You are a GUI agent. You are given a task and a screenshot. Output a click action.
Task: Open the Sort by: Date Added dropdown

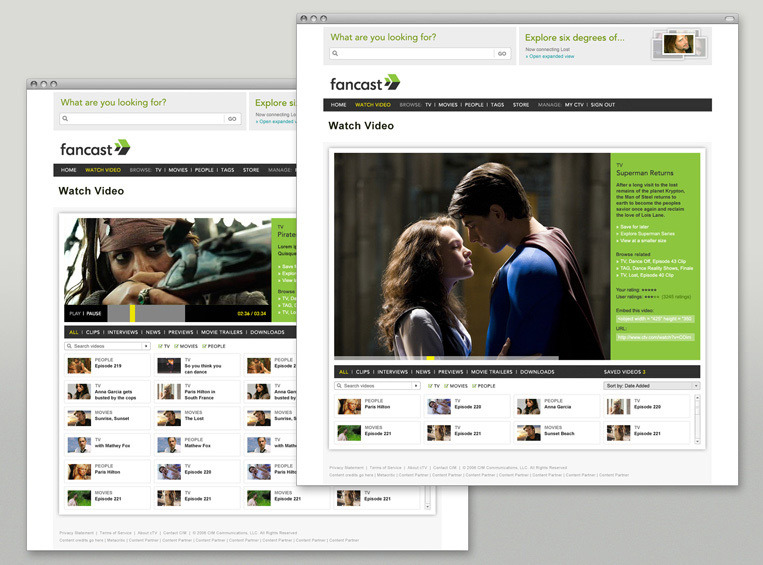[x=652, y=386]
